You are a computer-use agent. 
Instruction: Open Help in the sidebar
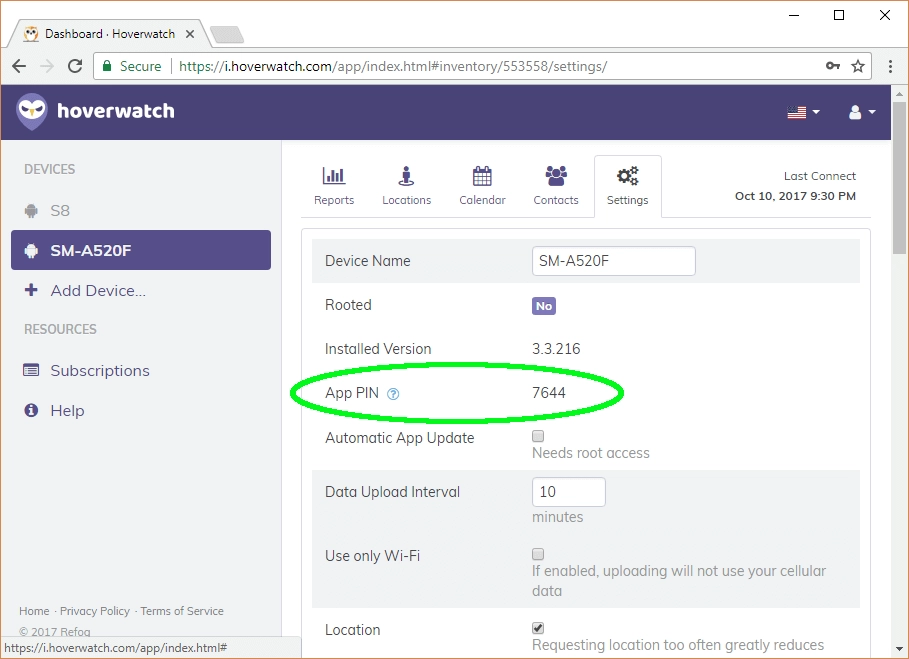coord(54,410)
